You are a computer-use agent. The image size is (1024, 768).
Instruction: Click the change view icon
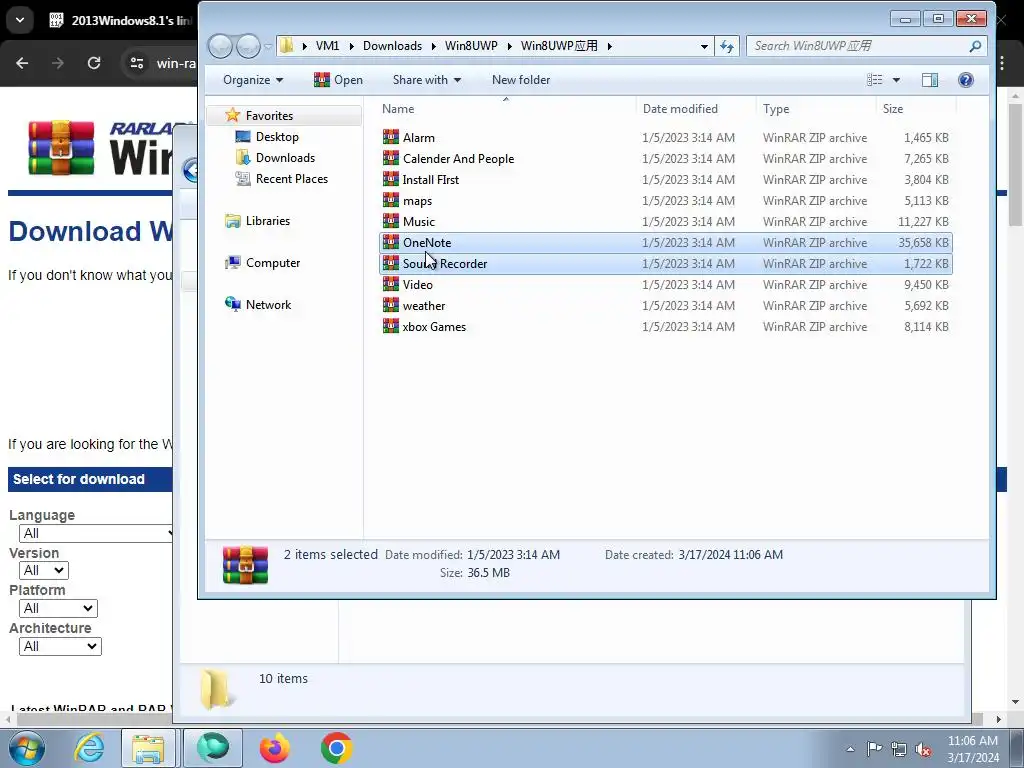[x=874, y=80]
